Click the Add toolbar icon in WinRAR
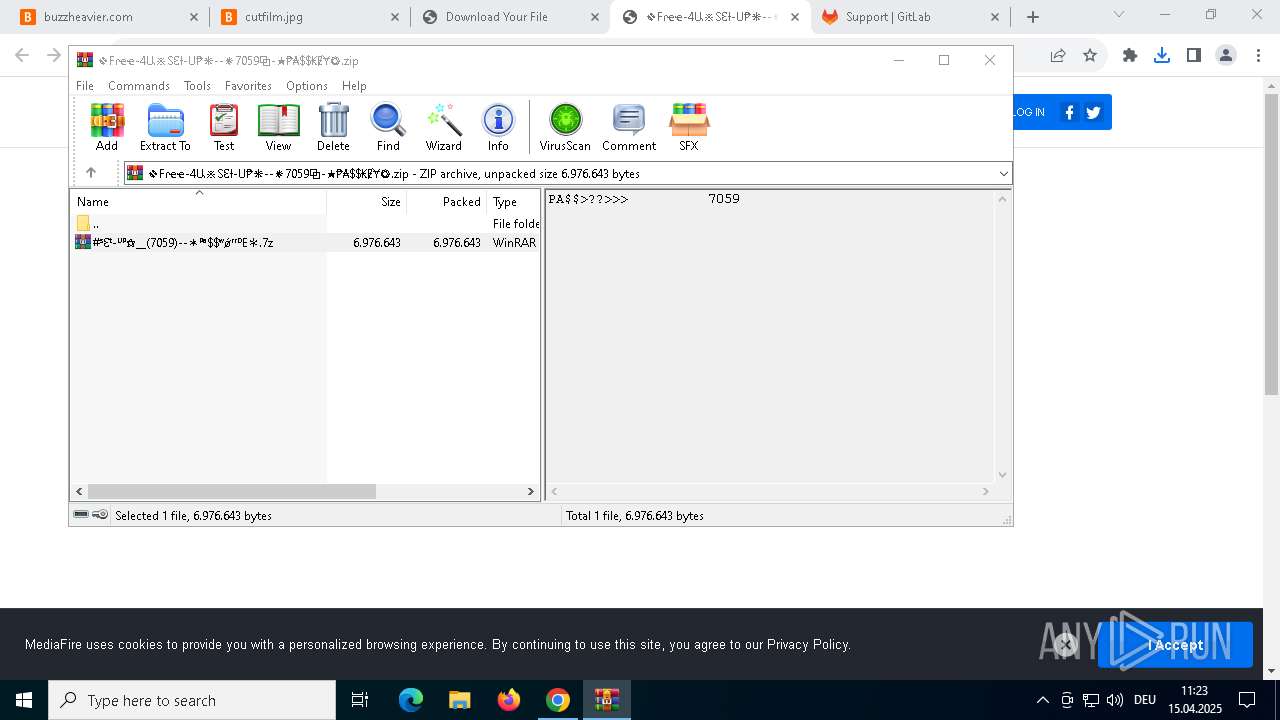The image size is (1280, 720). click(107, 127)
